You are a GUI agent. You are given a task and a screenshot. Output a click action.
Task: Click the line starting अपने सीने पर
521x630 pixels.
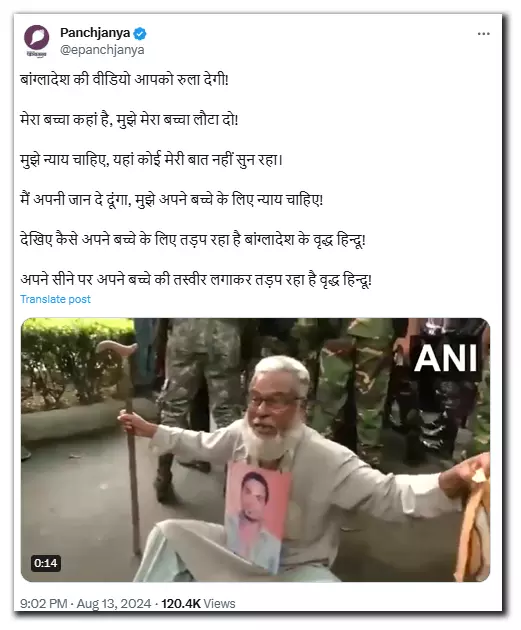196,280
